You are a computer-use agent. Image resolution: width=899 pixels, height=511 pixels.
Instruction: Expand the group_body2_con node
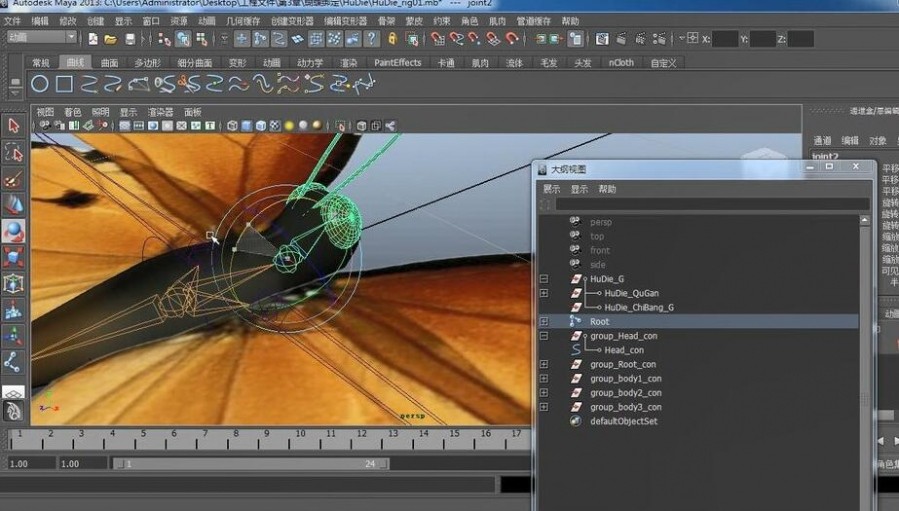[544, 393]
